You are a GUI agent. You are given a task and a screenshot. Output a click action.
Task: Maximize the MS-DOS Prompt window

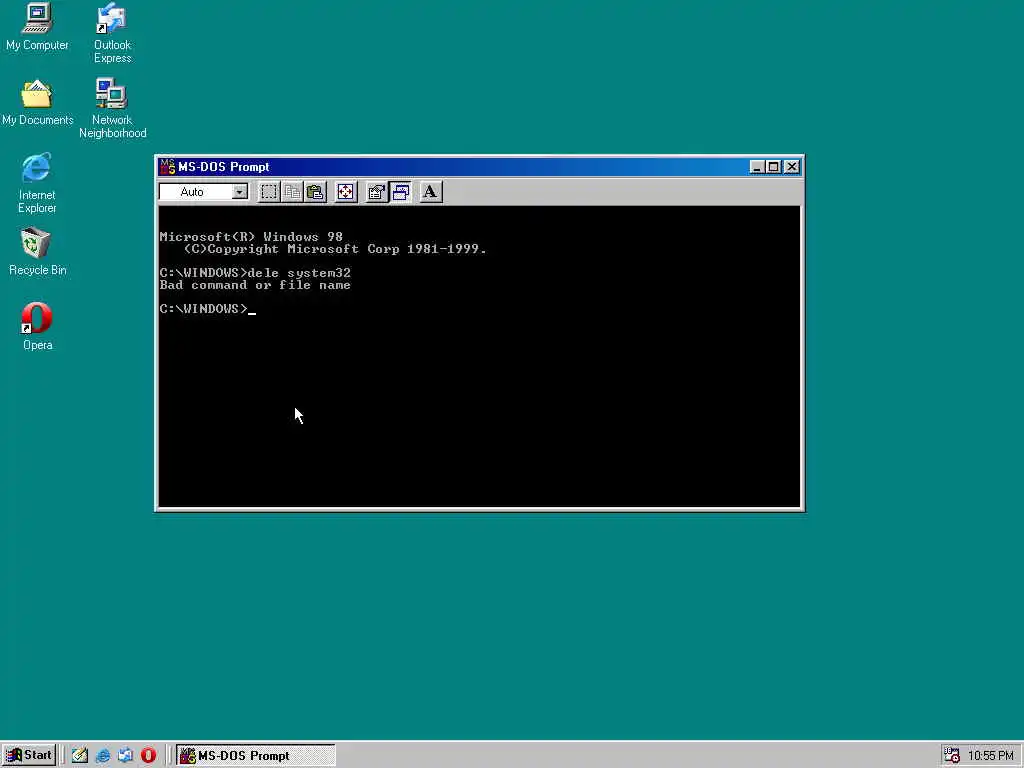(773, 167)
